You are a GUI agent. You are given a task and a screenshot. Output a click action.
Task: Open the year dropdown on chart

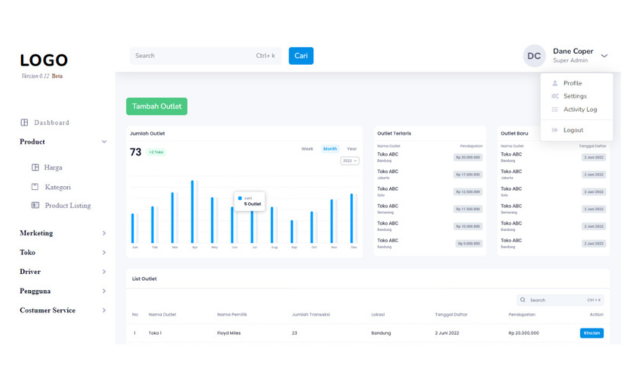(x=350, y=161)
